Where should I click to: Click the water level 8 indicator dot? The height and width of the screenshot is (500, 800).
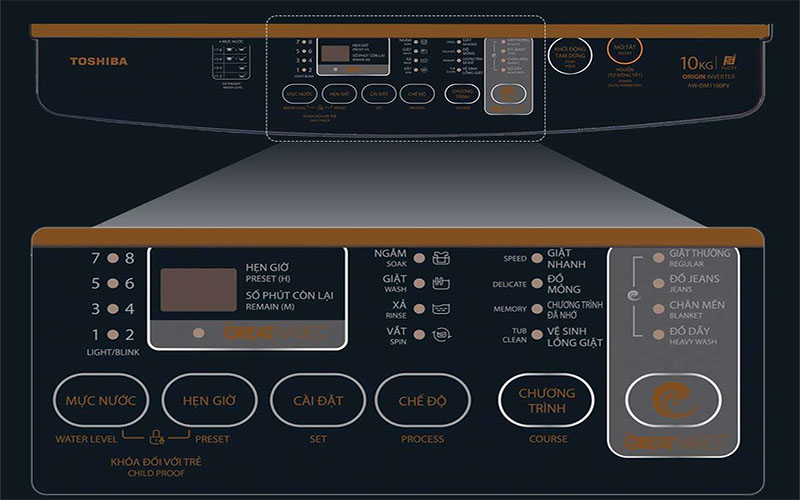click(x=112, y=258)
